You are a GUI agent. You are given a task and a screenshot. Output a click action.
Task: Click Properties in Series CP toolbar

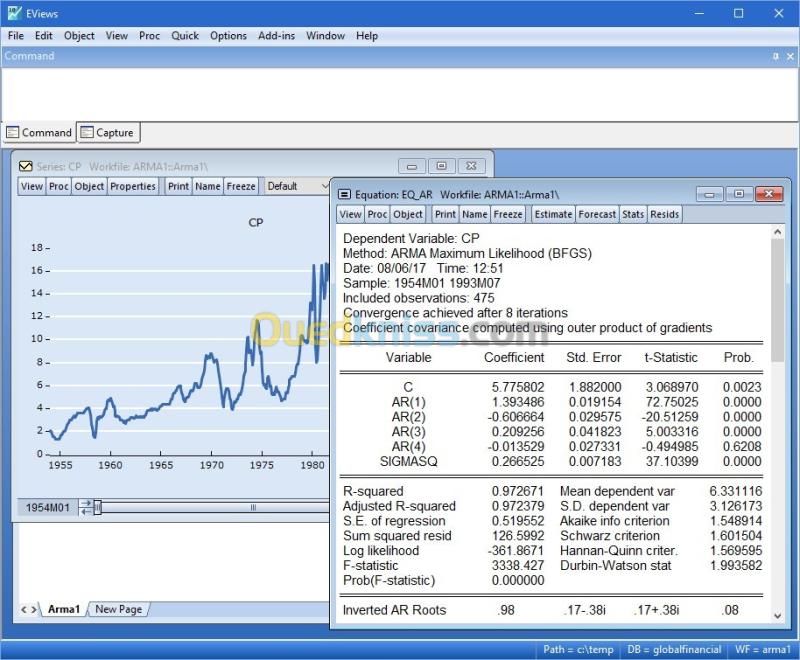tap(133, 186)
